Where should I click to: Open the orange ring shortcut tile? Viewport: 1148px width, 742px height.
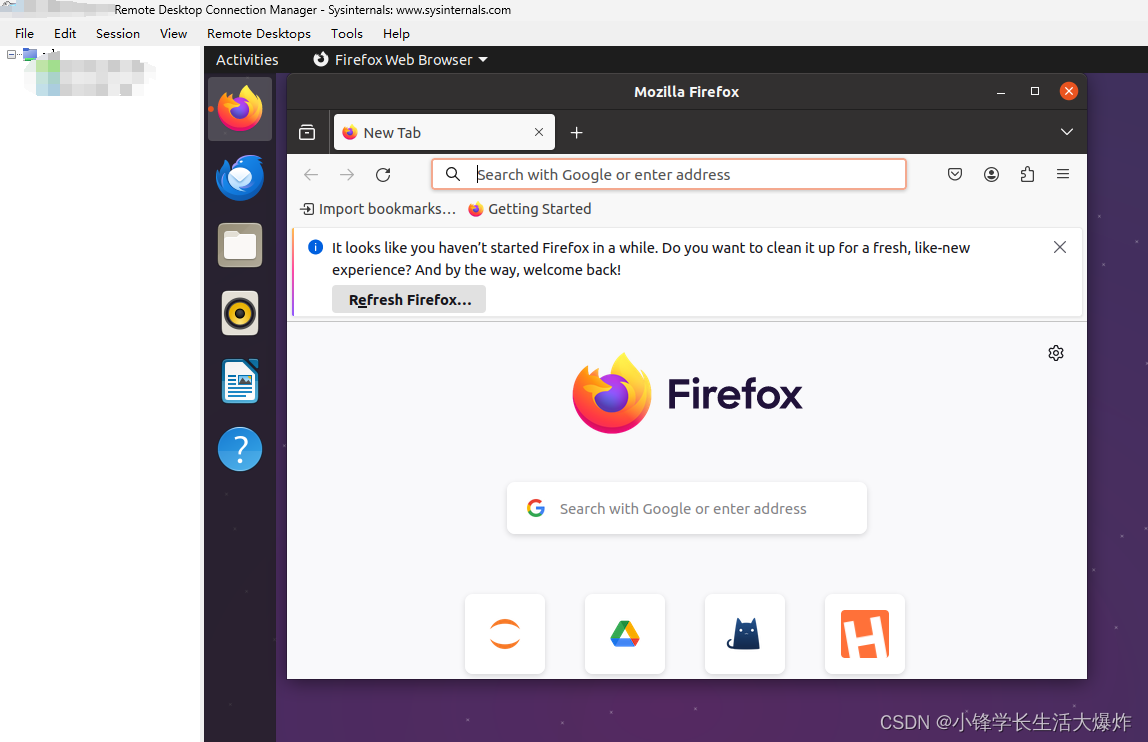pyautogui.click(x=505, y=634)
